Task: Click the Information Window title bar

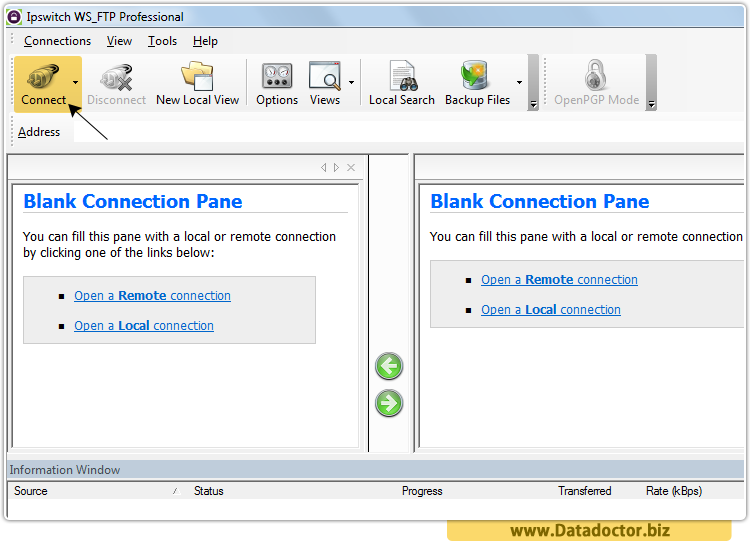Action: click(376, 470)
